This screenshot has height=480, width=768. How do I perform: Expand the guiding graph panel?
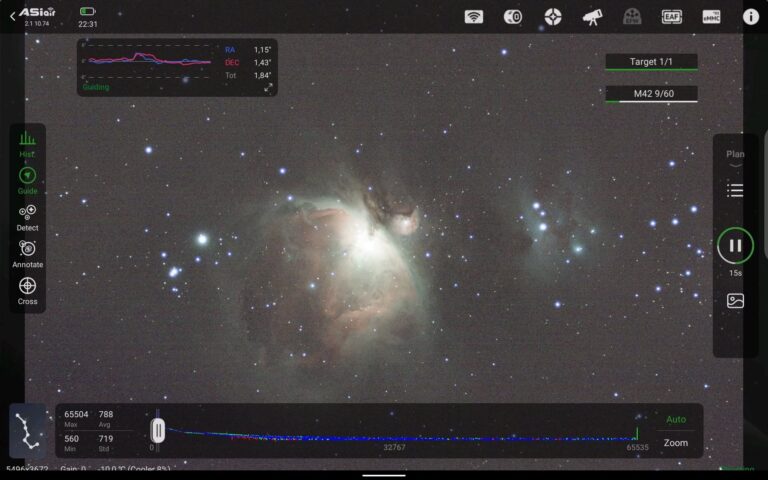point(268,88)
